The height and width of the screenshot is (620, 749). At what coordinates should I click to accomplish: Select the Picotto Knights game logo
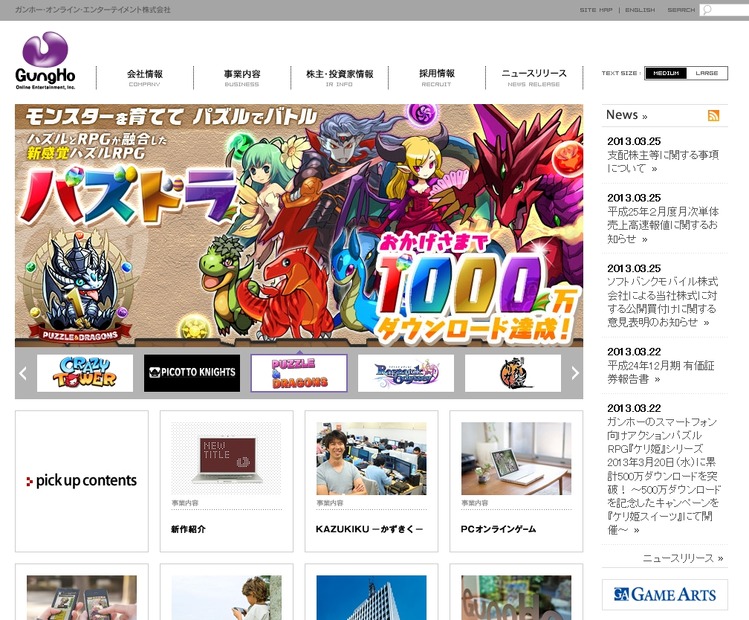[192, 373]
